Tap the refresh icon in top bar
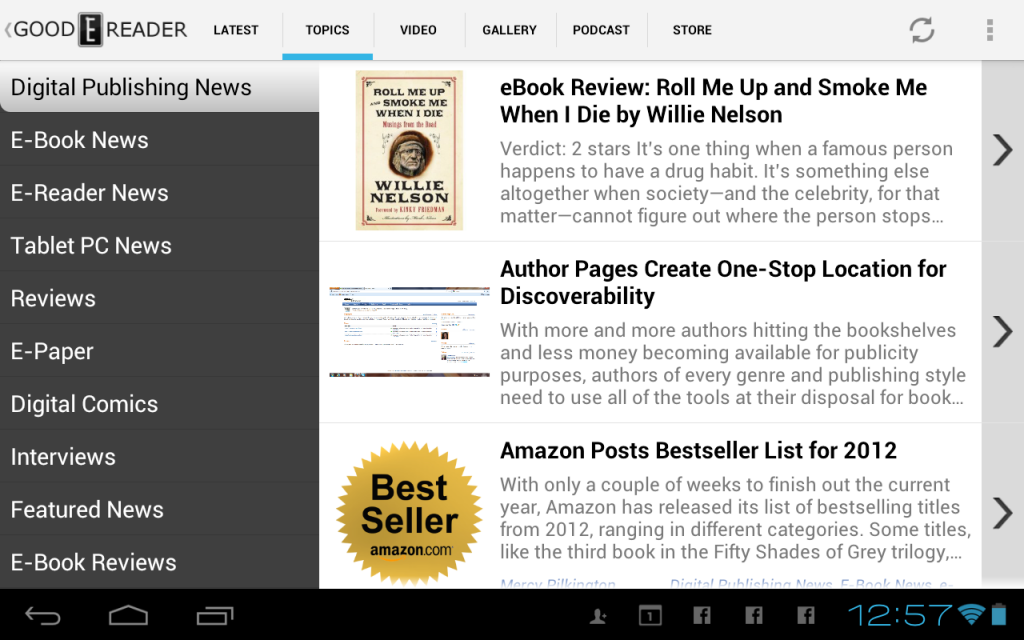 click(x=921, y=30)
